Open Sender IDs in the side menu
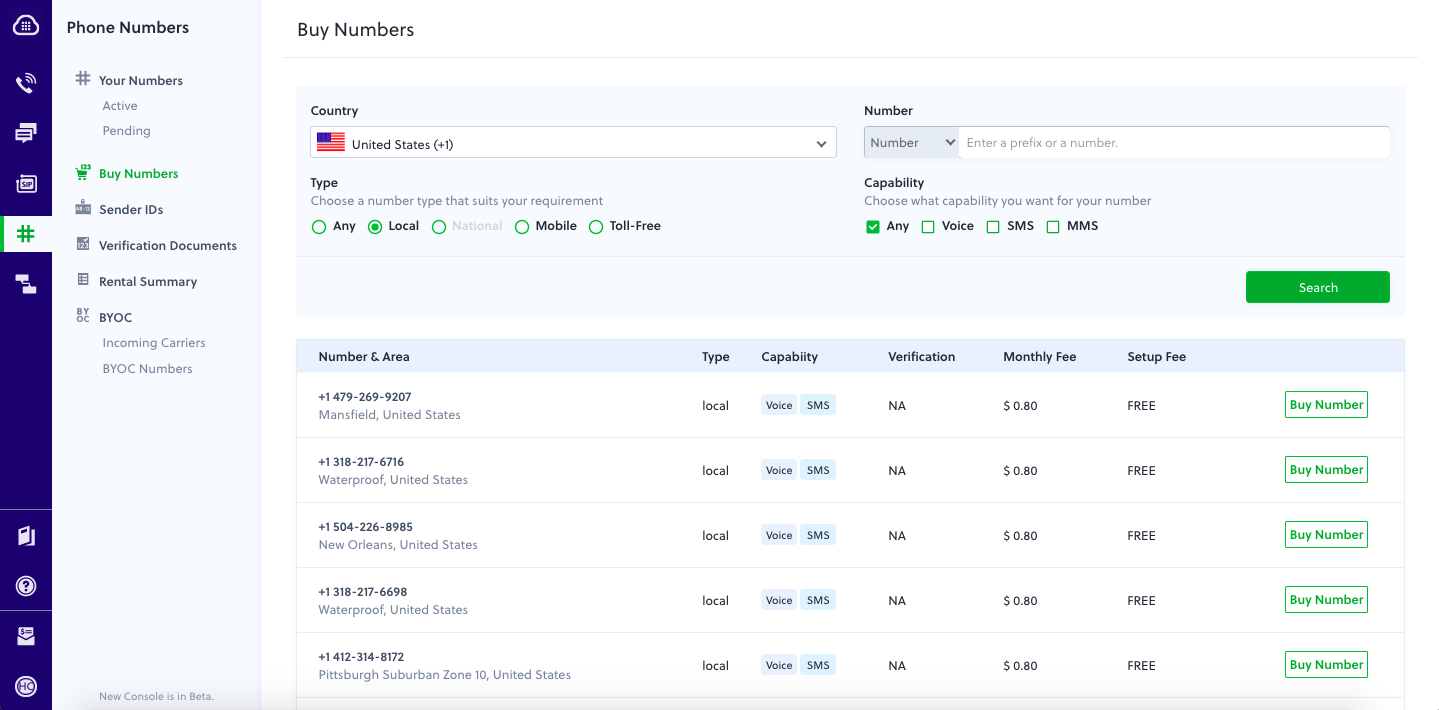 (x=130, y=209)
